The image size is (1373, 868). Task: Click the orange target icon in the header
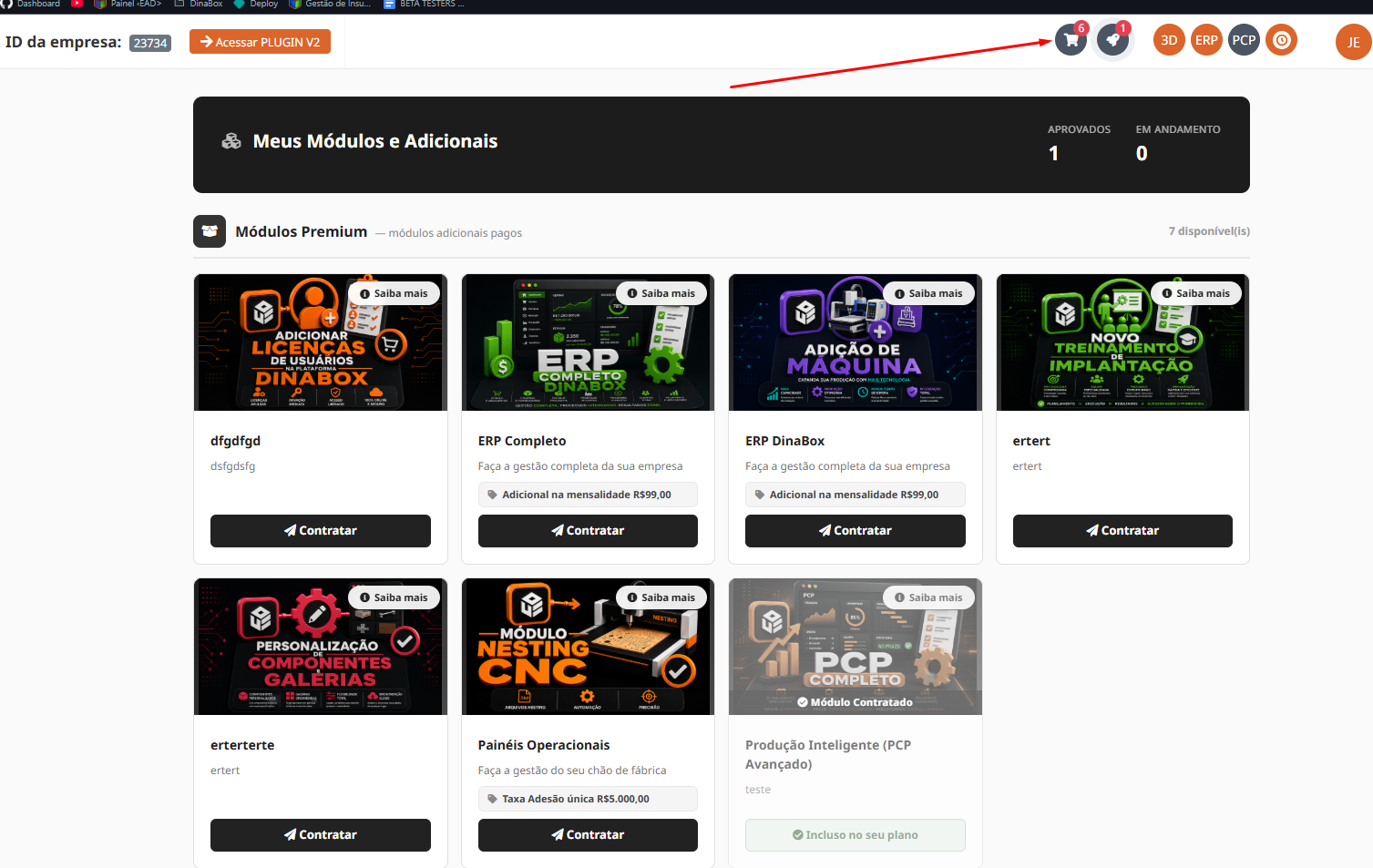(x=1281, y=40)
